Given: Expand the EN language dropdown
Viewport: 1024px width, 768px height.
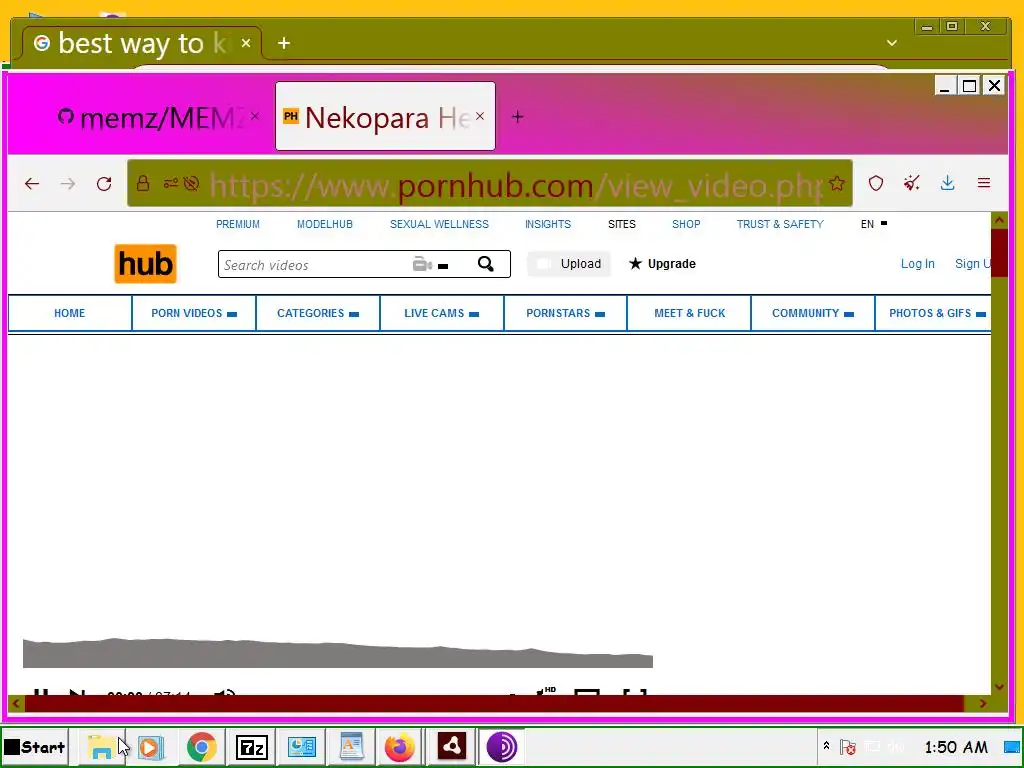Looking at the screenshot, I should (x=874, y=224).
